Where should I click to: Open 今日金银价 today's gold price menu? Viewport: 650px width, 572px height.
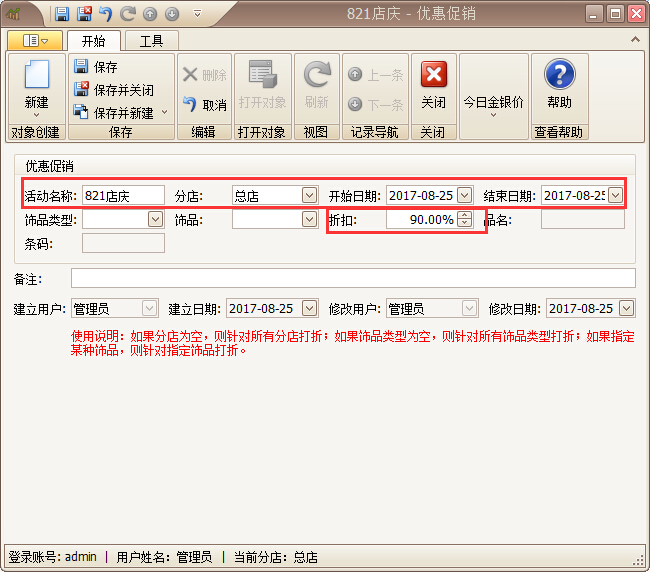493,102
